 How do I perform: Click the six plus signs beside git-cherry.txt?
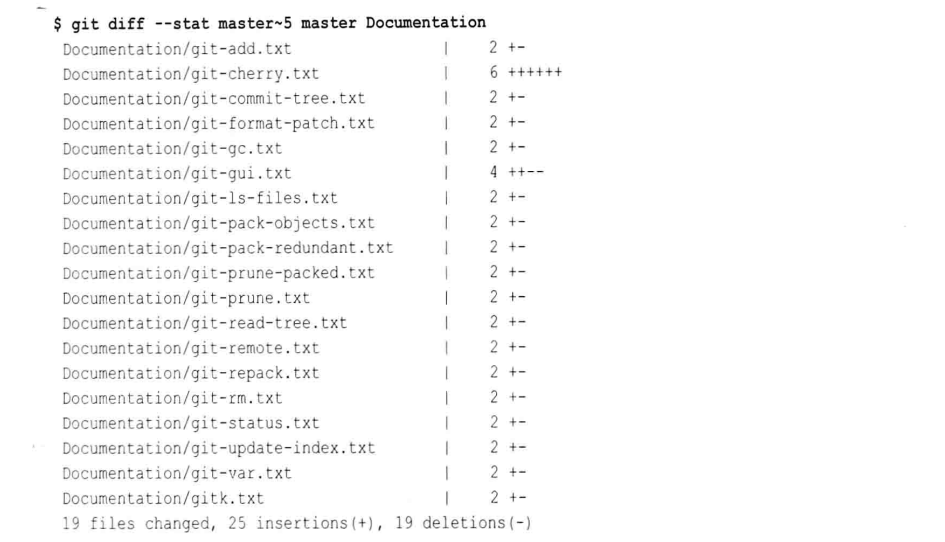coord(535,73)
